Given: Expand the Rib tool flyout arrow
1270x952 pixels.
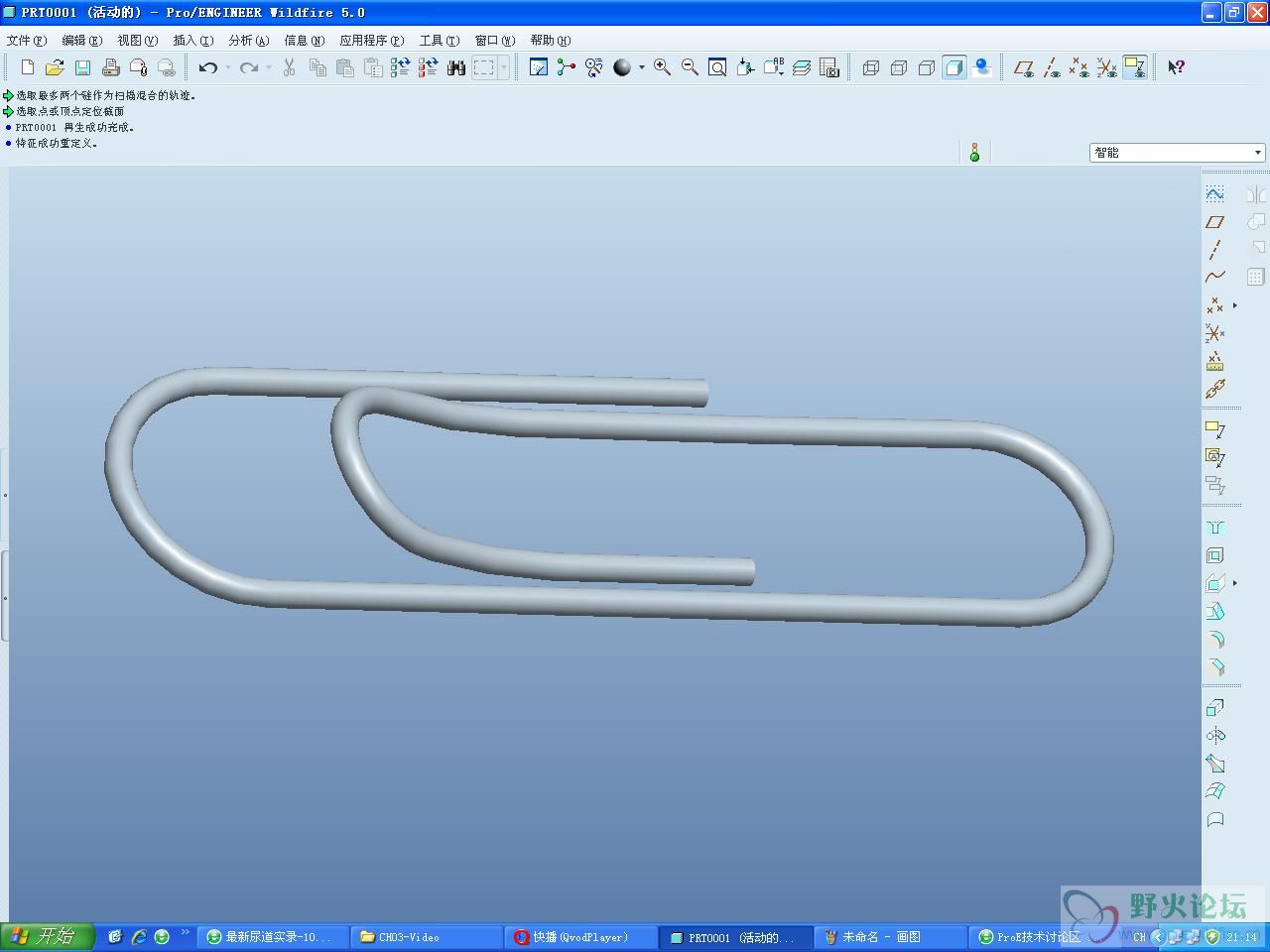Looking at the screenshot, I should tap(1235, 583).
